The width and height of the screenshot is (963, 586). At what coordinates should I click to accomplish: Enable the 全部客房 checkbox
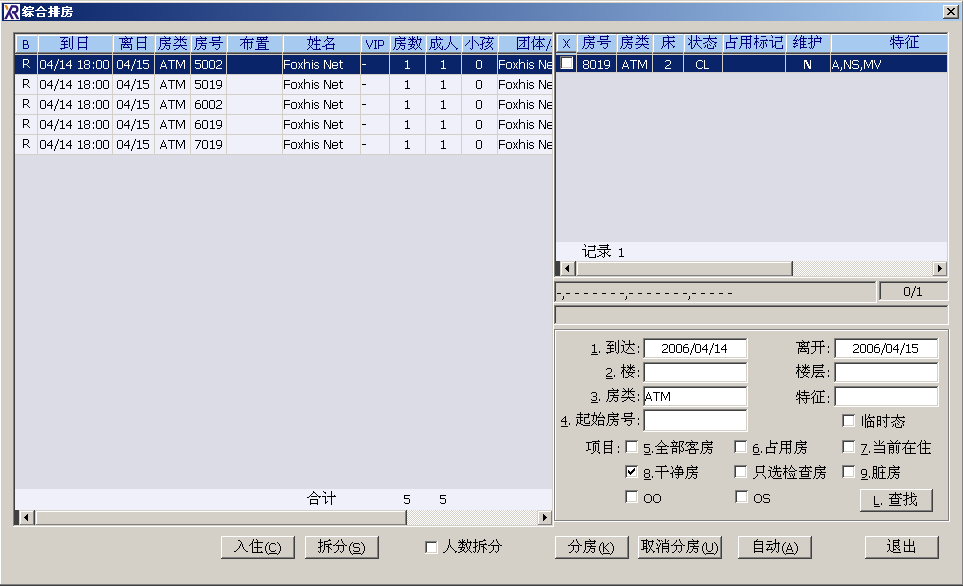tap(631, 447)
